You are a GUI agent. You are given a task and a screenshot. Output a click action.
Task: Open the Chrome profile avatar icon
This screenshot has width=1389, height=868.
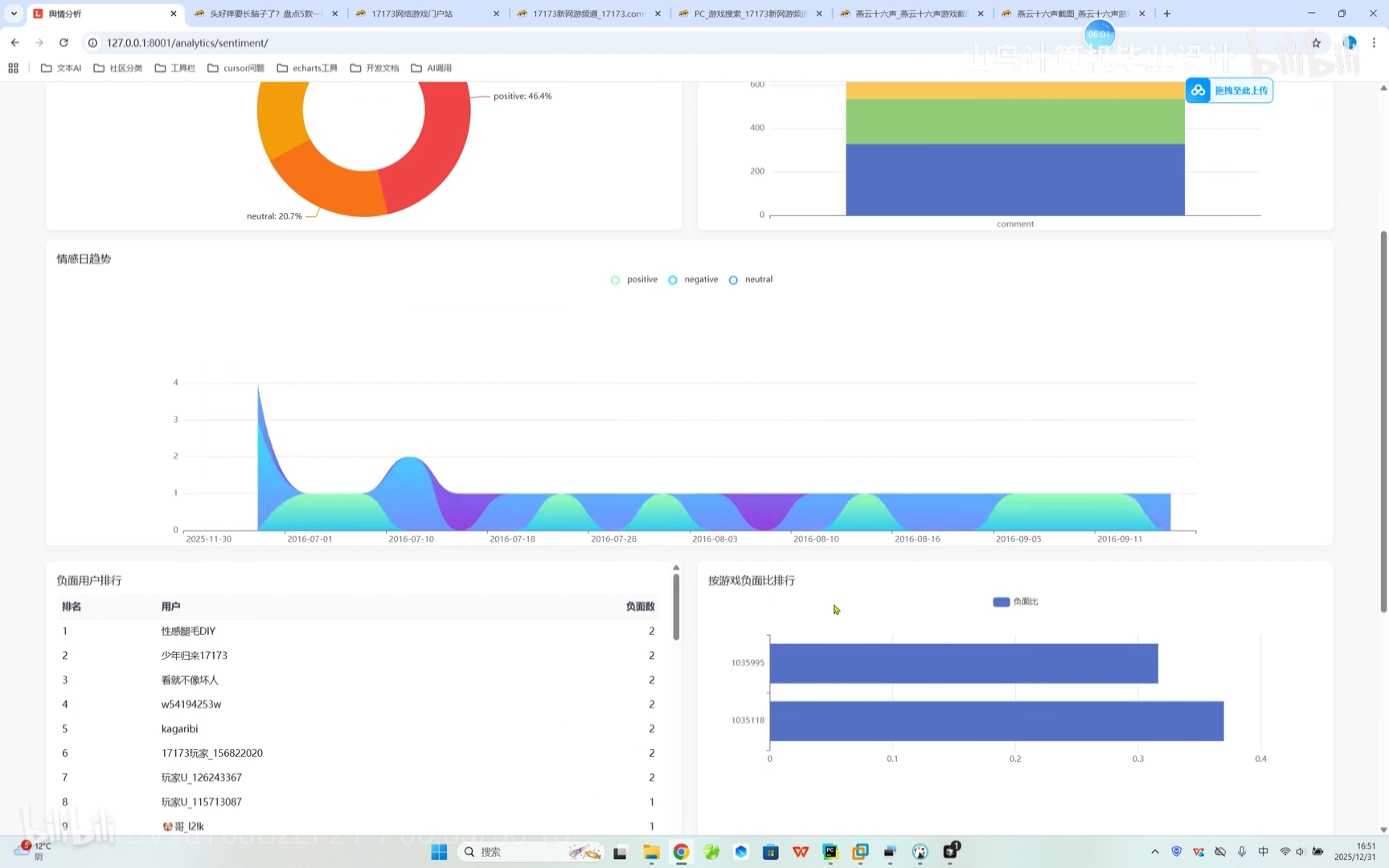click(1349, 43)
